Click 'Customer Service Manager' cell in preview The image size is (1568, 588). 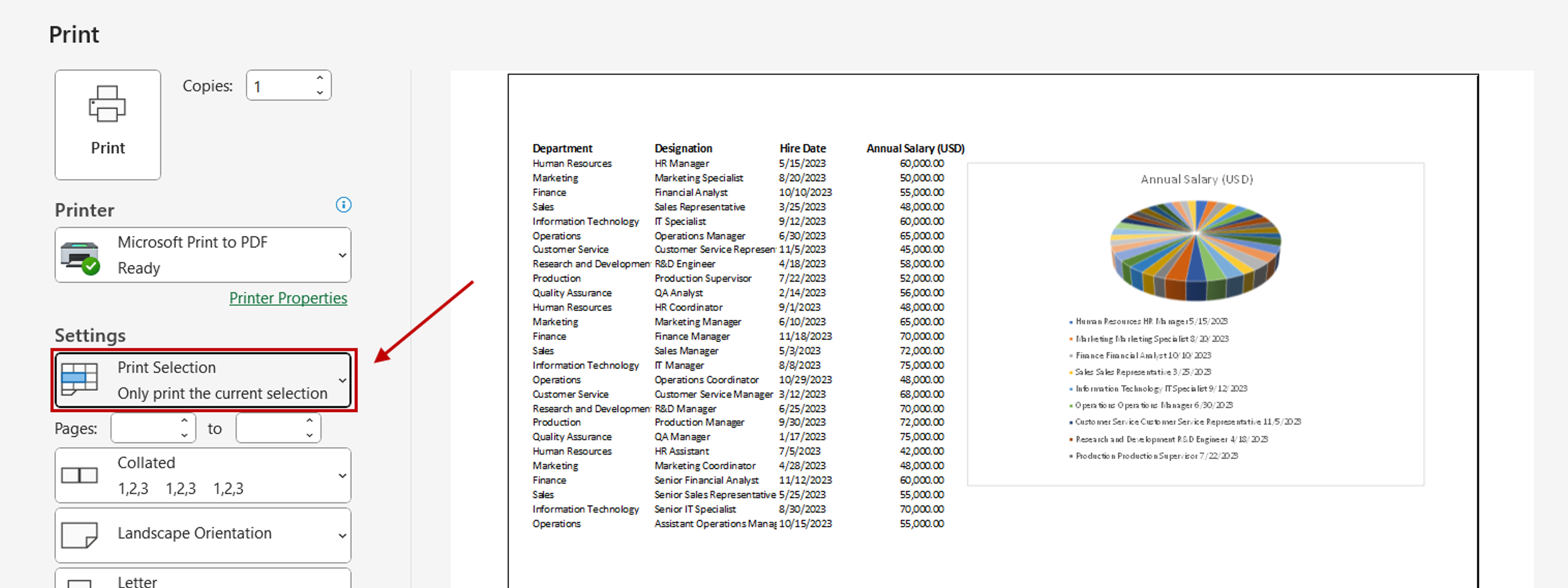pyautogui.click(x=714, y=395)
